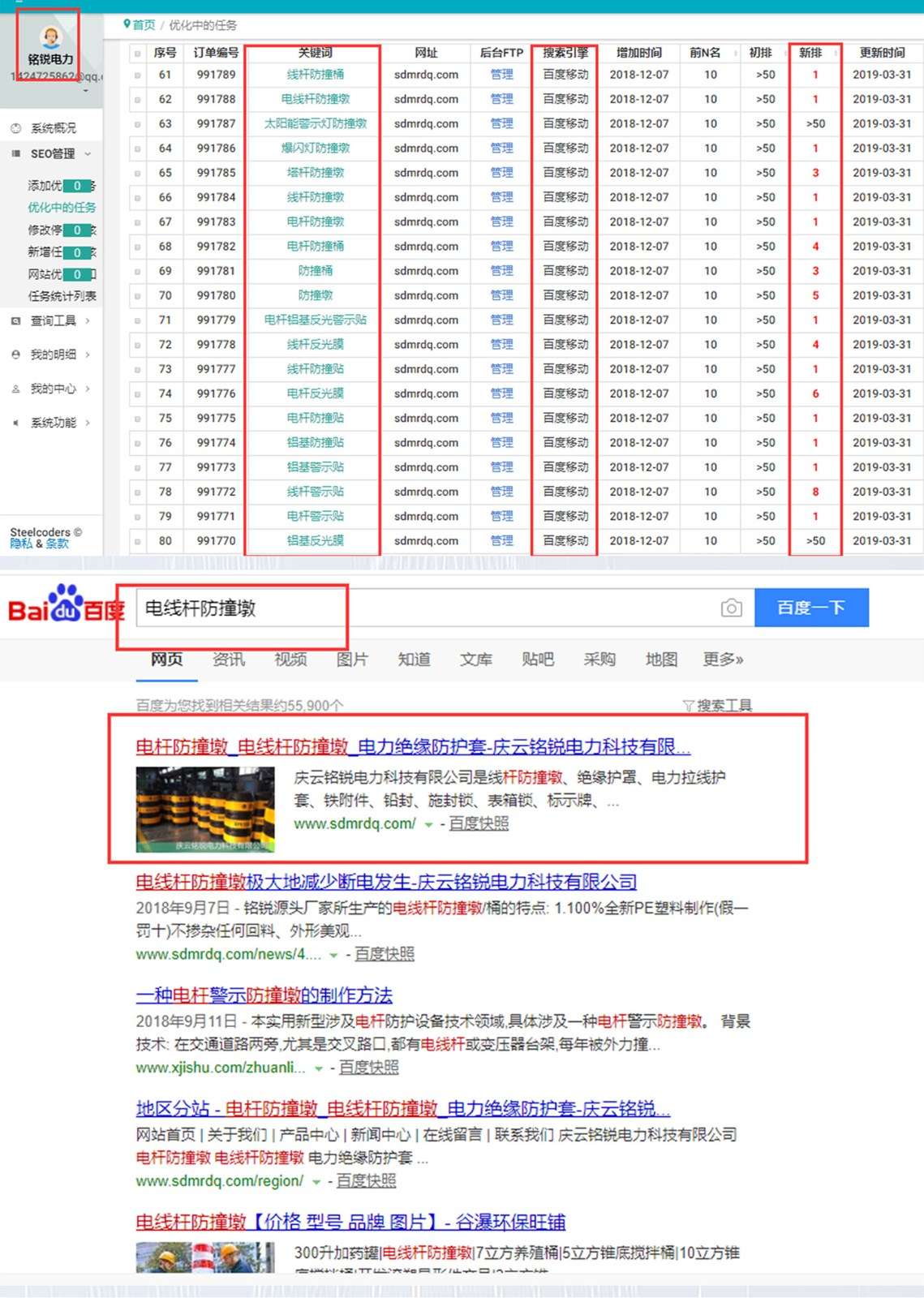Click the camera image-search icon in Baidu search box

pos(731,608)
